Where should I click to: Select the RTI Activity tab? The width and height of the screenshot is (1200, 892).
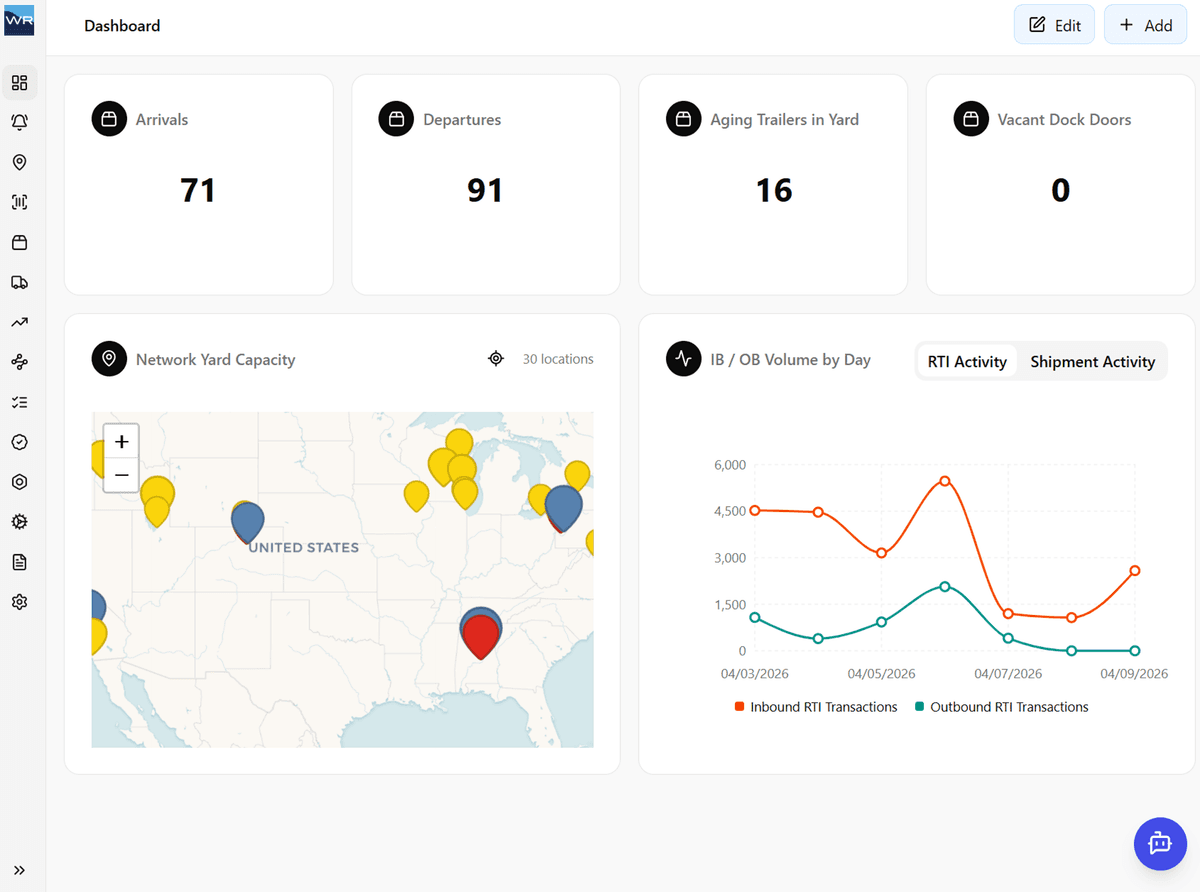[x=967, y=361]
